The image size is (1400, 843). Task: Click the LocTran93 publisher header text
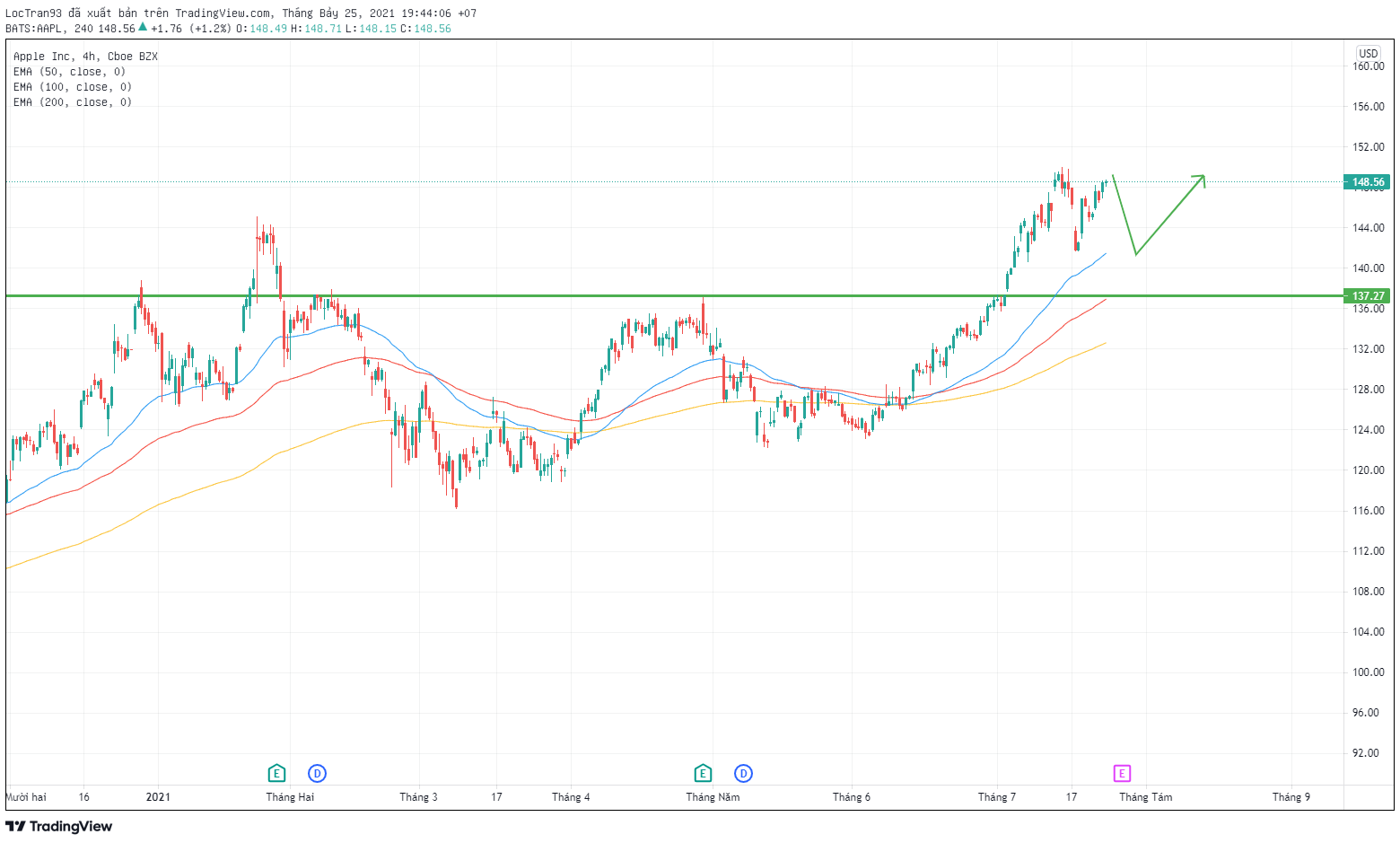coord(33,13)
